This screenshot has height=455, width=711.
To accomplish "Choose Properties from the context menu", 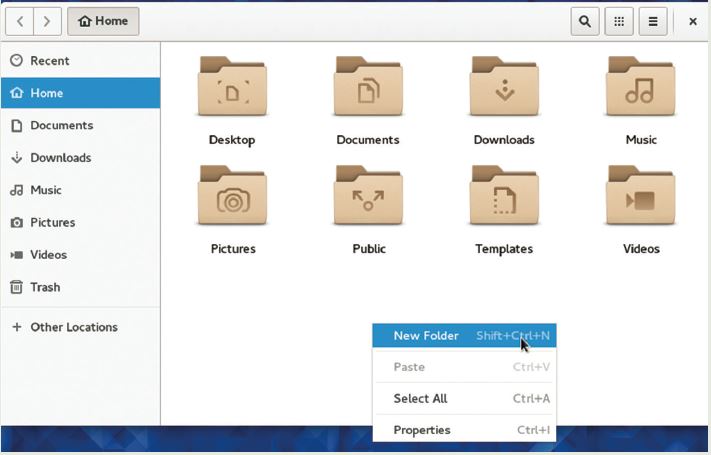I will coord(464,430).
